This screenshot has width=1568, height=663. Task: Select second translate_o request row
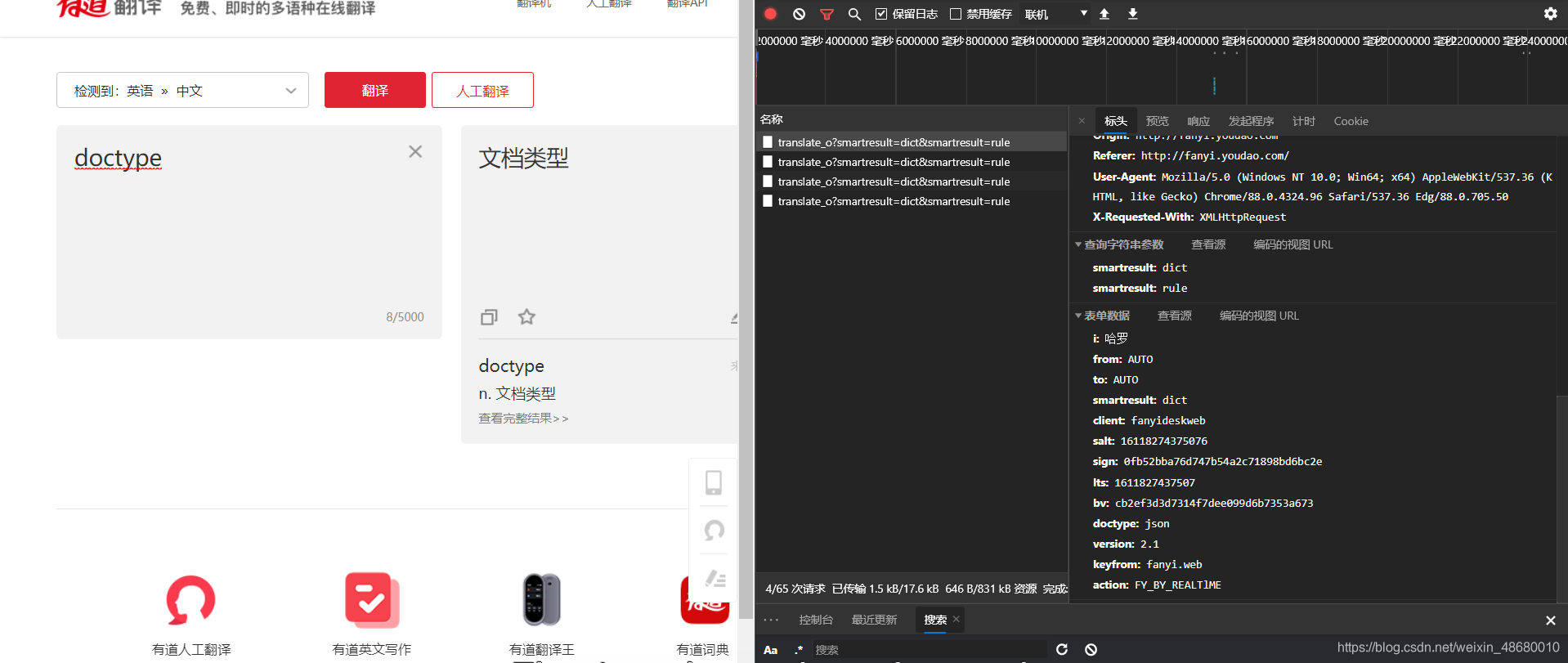912,162
